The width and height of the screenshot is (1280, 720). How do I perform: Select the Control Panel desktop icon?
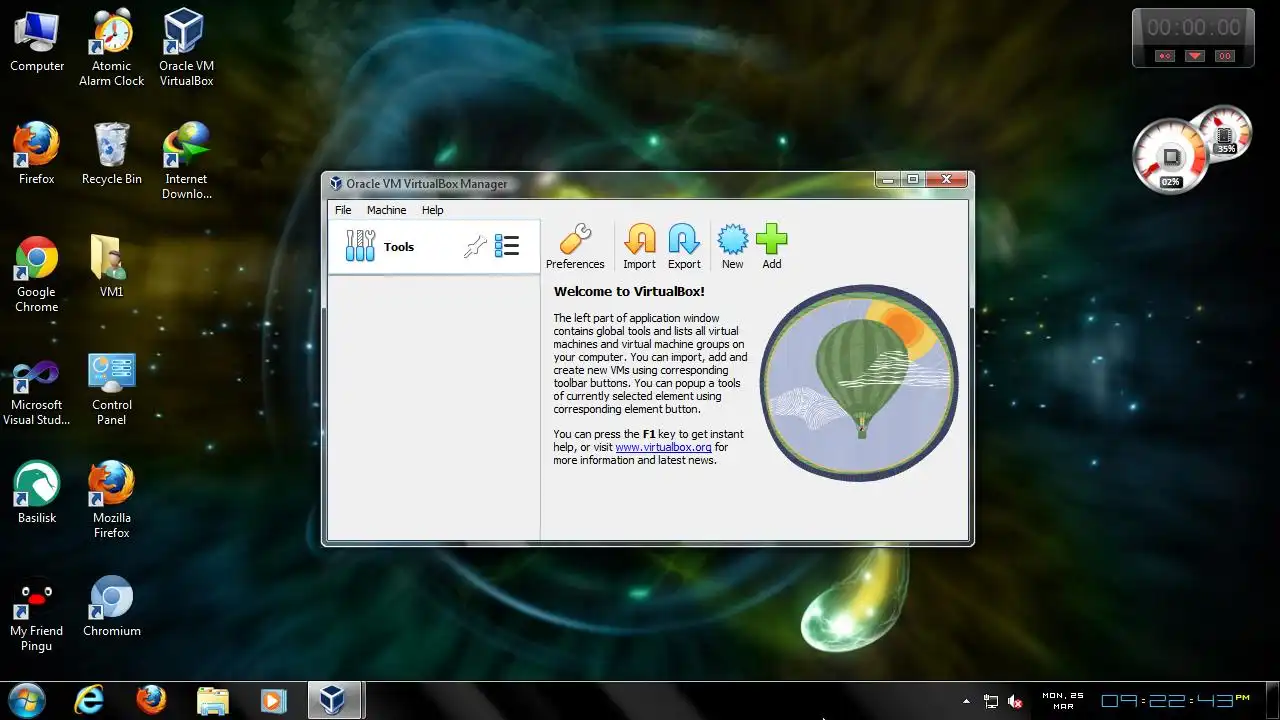[x=112, y=389]
